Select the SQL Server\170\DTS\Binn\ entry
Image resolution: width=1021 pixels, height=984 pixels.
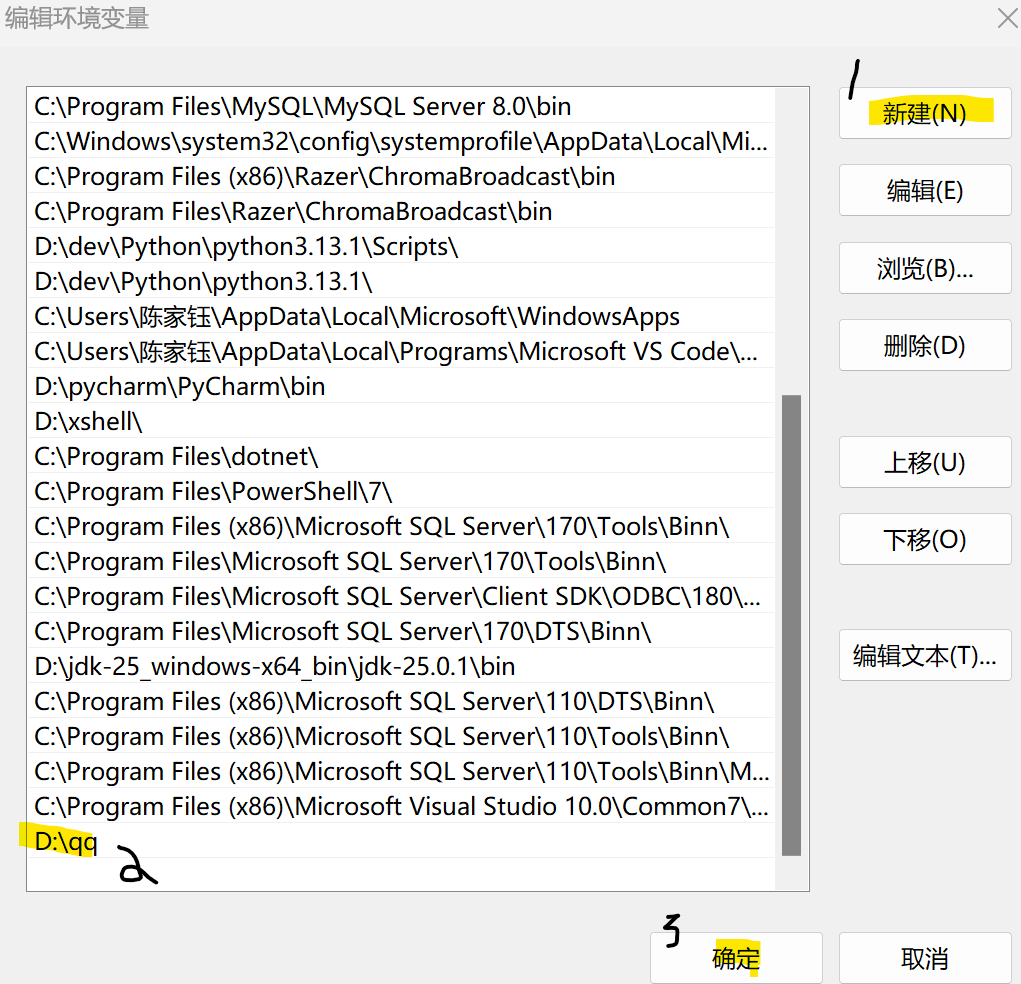click(x=400, y=632)
